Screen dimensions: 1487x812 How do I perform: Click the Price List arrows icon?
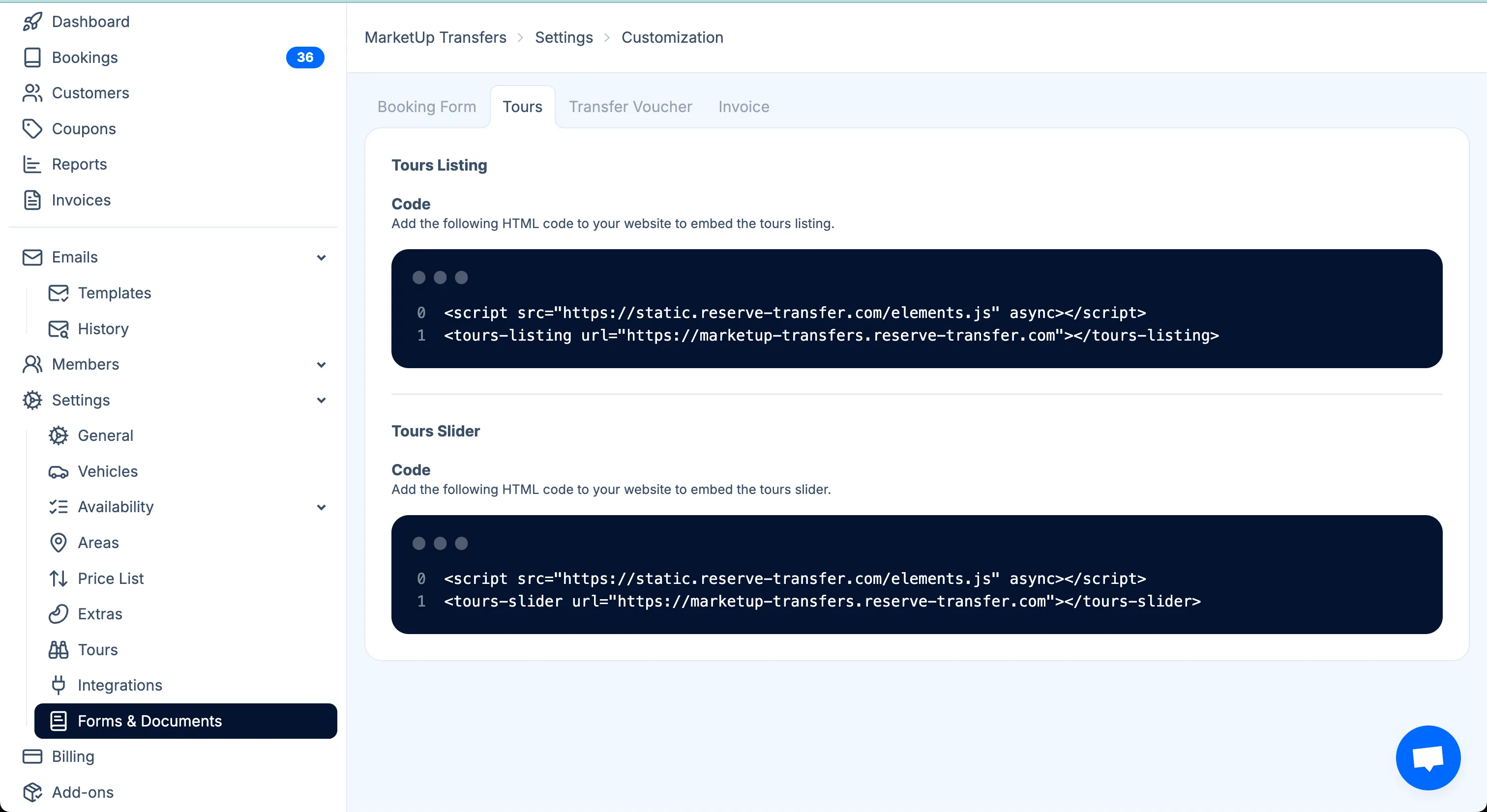59,578
